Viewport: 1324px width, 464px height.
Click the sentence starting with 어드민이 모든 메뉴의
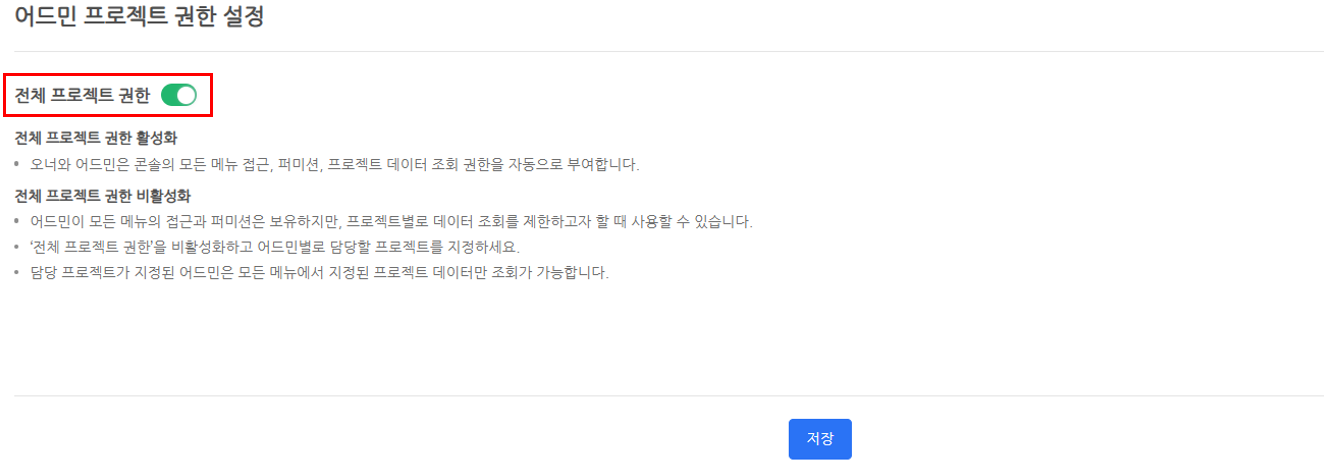(x=391, y=221)
